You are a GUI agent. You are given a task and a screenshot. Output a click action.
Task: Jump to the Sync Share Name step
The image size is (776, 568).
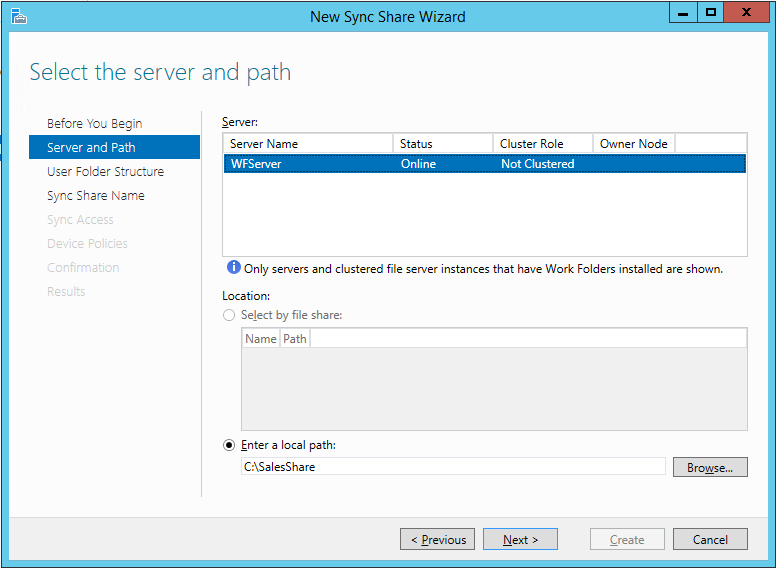pos(96,195)
